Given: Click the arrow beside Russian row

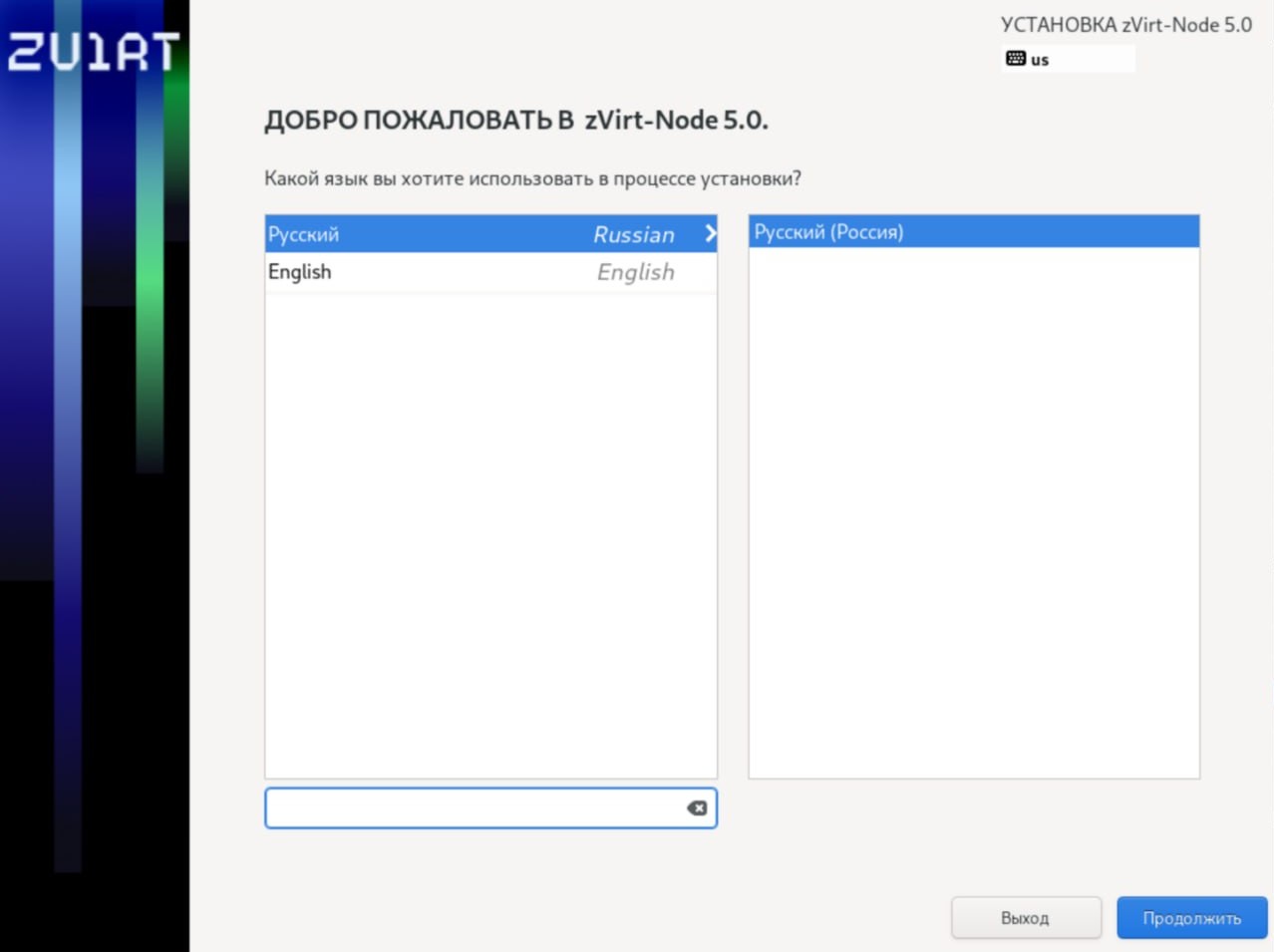Looking at the screenshot, I should 710,233.
